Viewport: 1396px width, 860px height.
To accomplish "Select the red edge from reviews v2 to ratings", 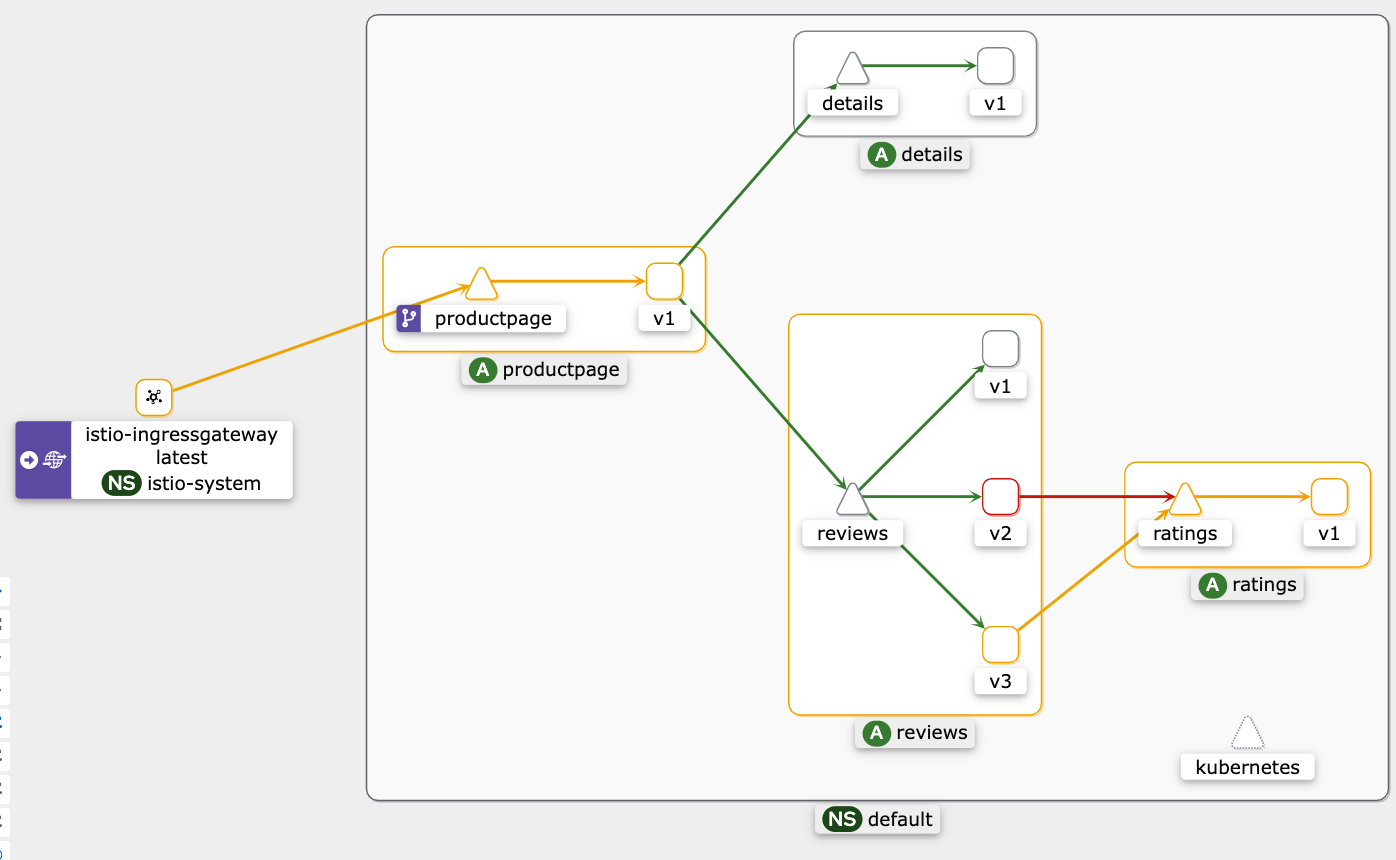I will (1095, 496).
